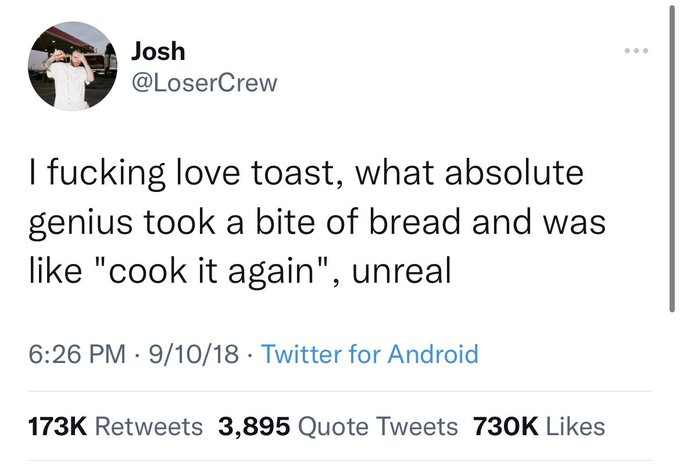Click Josh's profile avatar picture
680x466 pixels.
70,67
